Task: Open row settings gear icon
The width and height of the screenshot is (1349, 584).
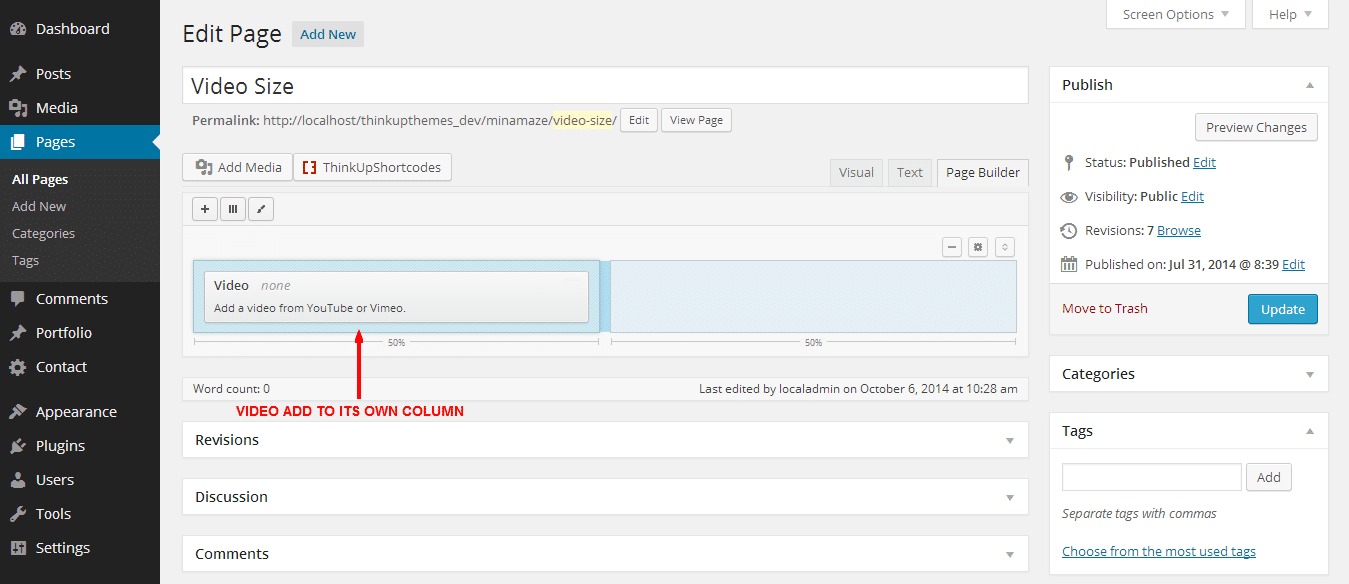Action: [978, 247]
